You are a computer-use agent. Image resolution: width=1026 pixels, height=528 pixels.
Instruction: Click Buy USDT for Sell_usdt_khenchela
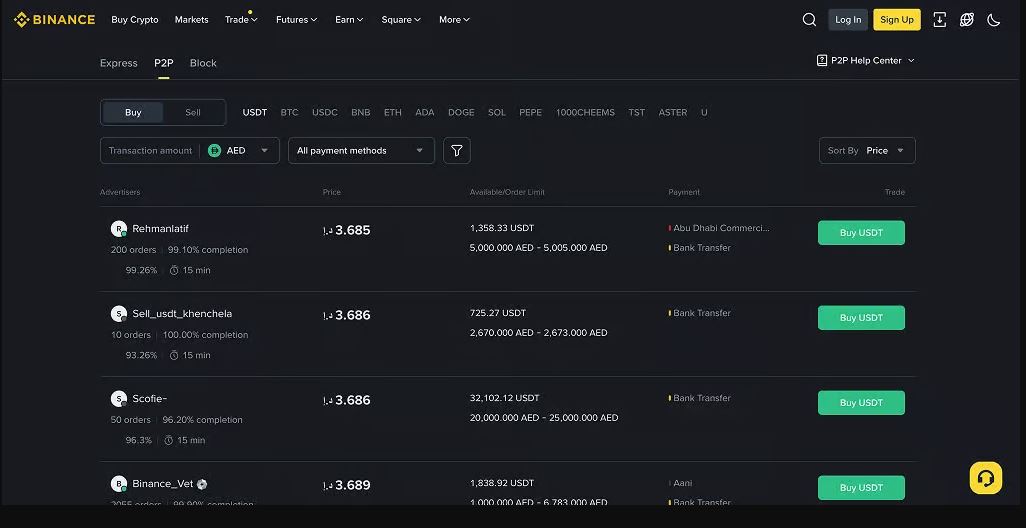[x=861, y=318]
